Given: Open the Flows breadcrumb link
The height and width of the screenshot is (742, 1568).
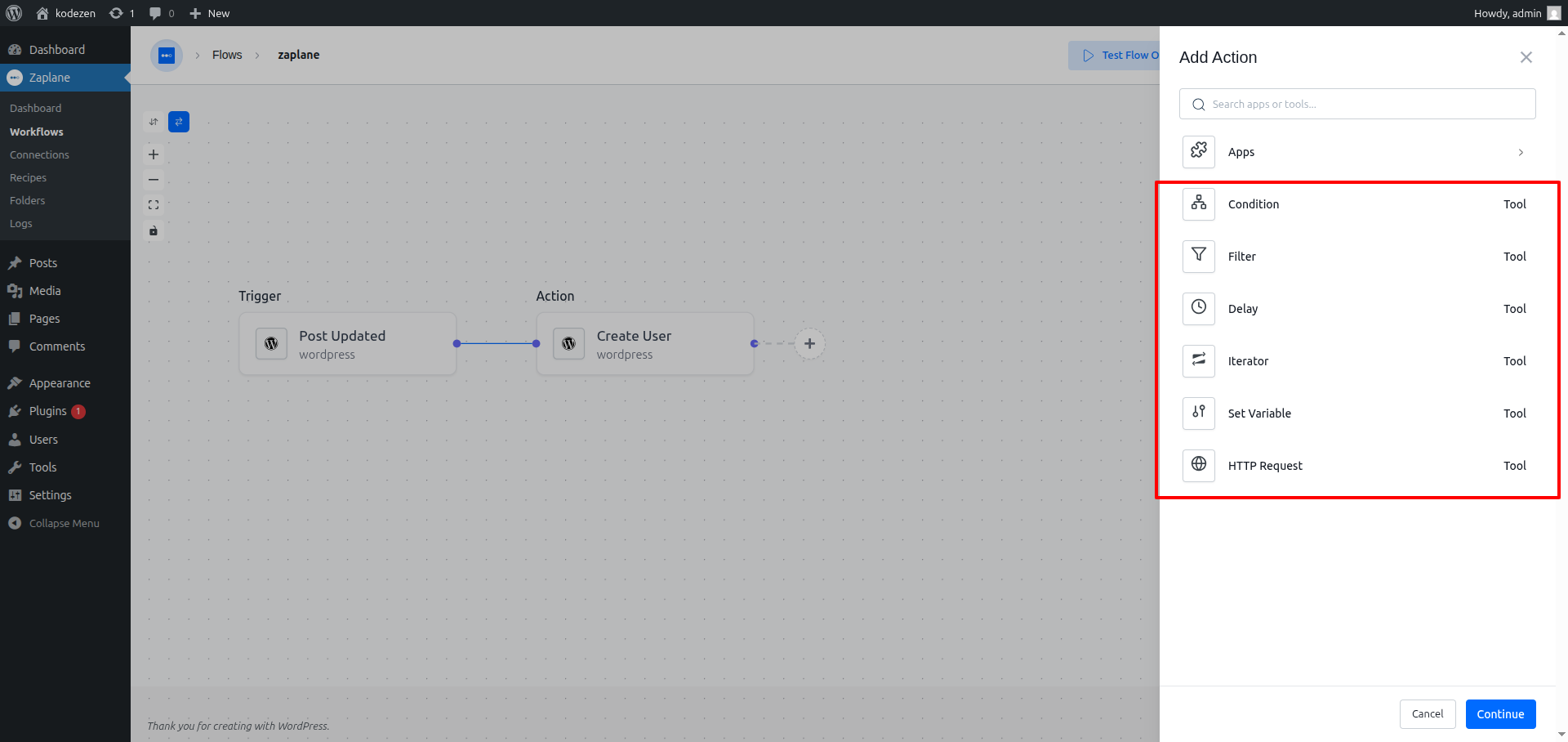Looking at the screenshot, I should 227,55.
